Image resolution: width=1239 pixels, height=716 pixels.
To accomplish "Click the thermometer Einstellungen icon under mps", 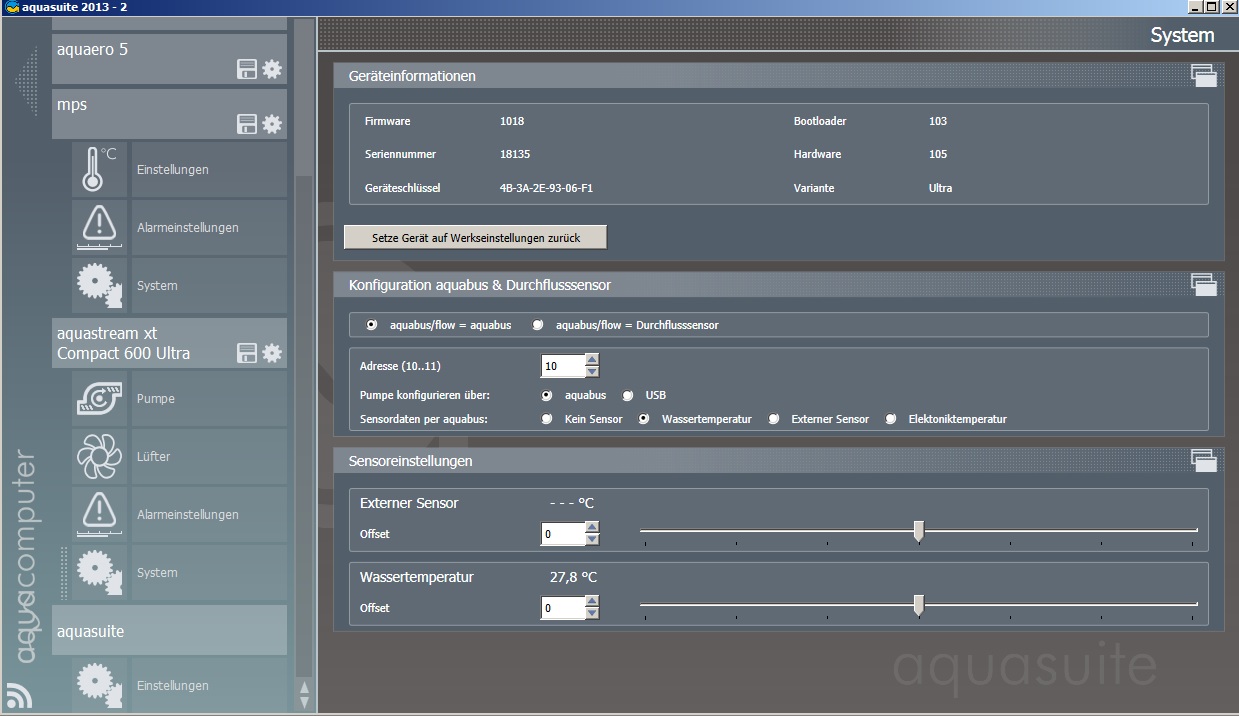I will point(100,170).
